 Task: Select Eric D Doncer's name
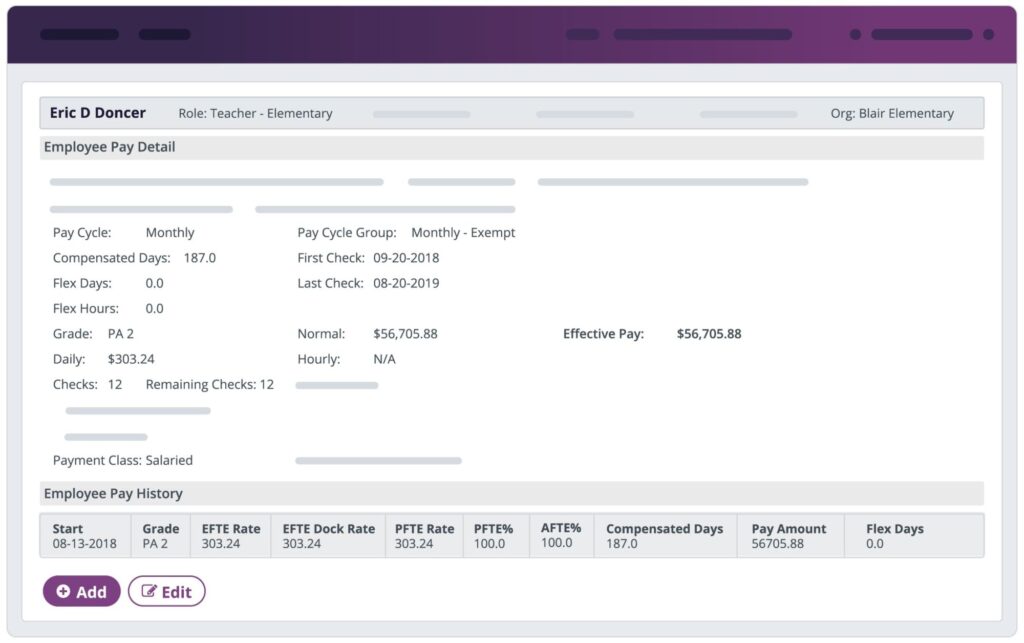pos(97,112)
